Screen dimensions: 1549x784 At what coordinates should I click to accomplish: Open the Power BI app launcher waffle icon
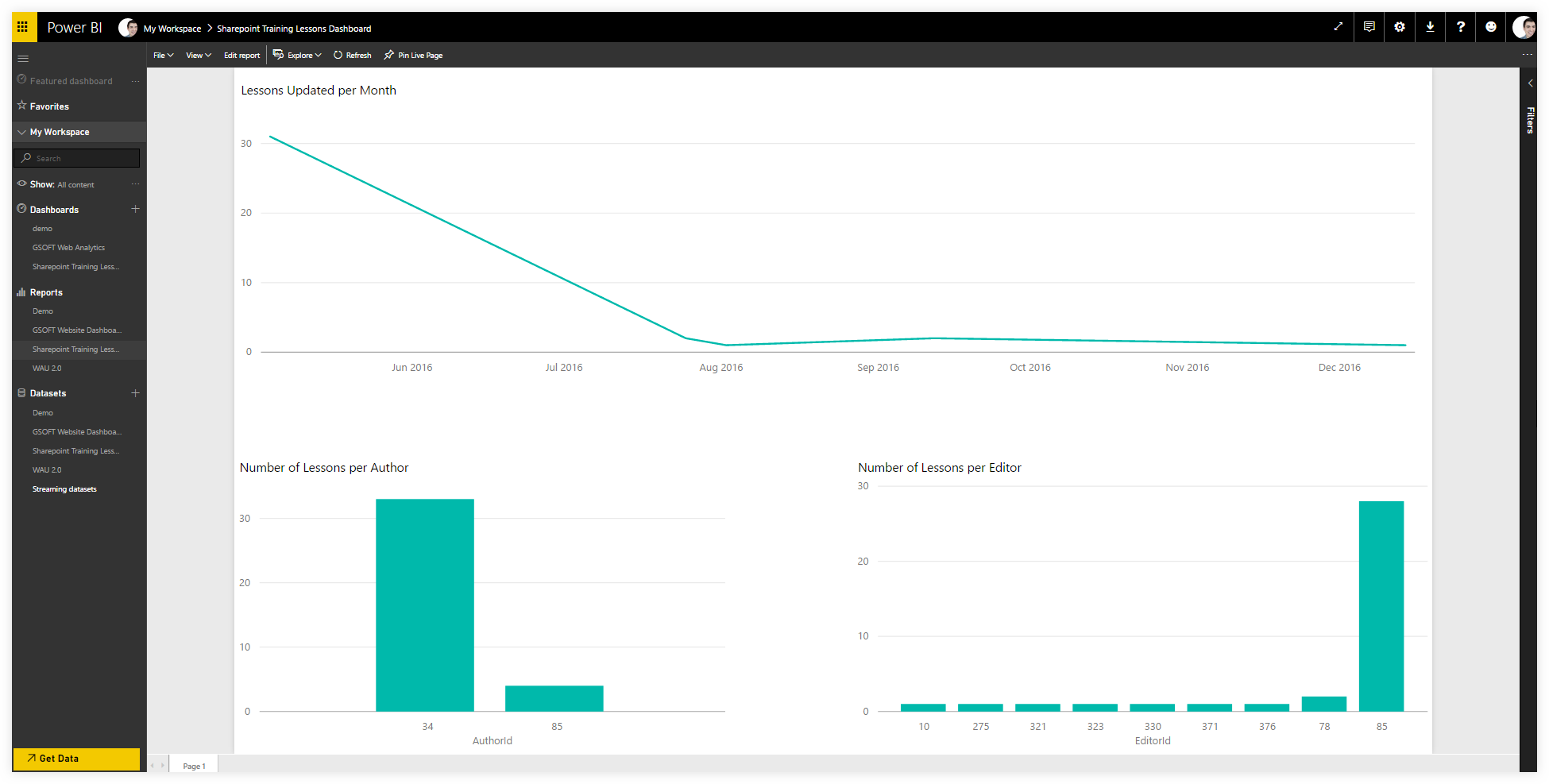tap(24, 26)
